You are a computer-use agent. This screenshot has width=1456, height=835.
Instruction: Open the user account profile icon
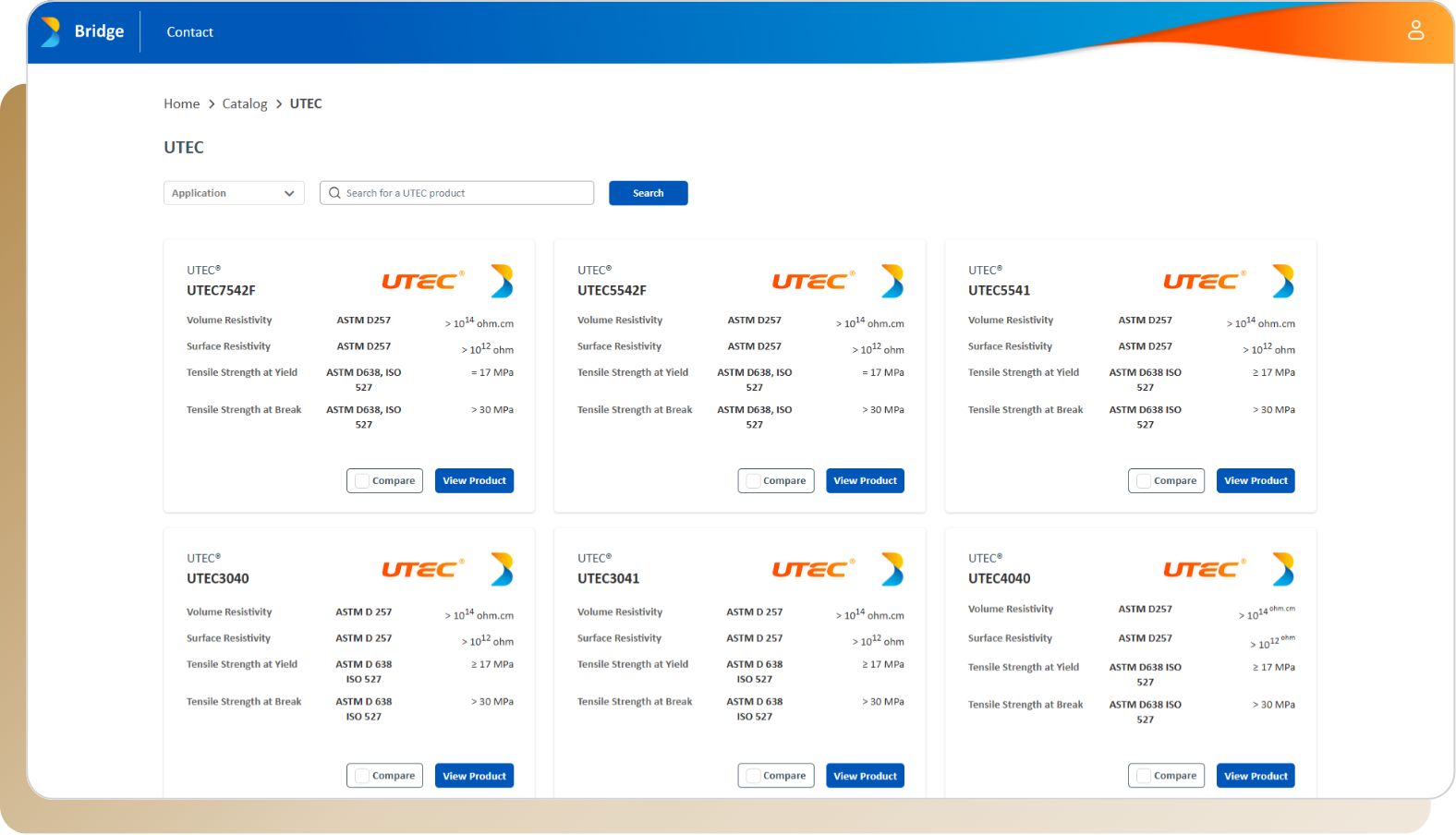click(x=1415, y=30)
